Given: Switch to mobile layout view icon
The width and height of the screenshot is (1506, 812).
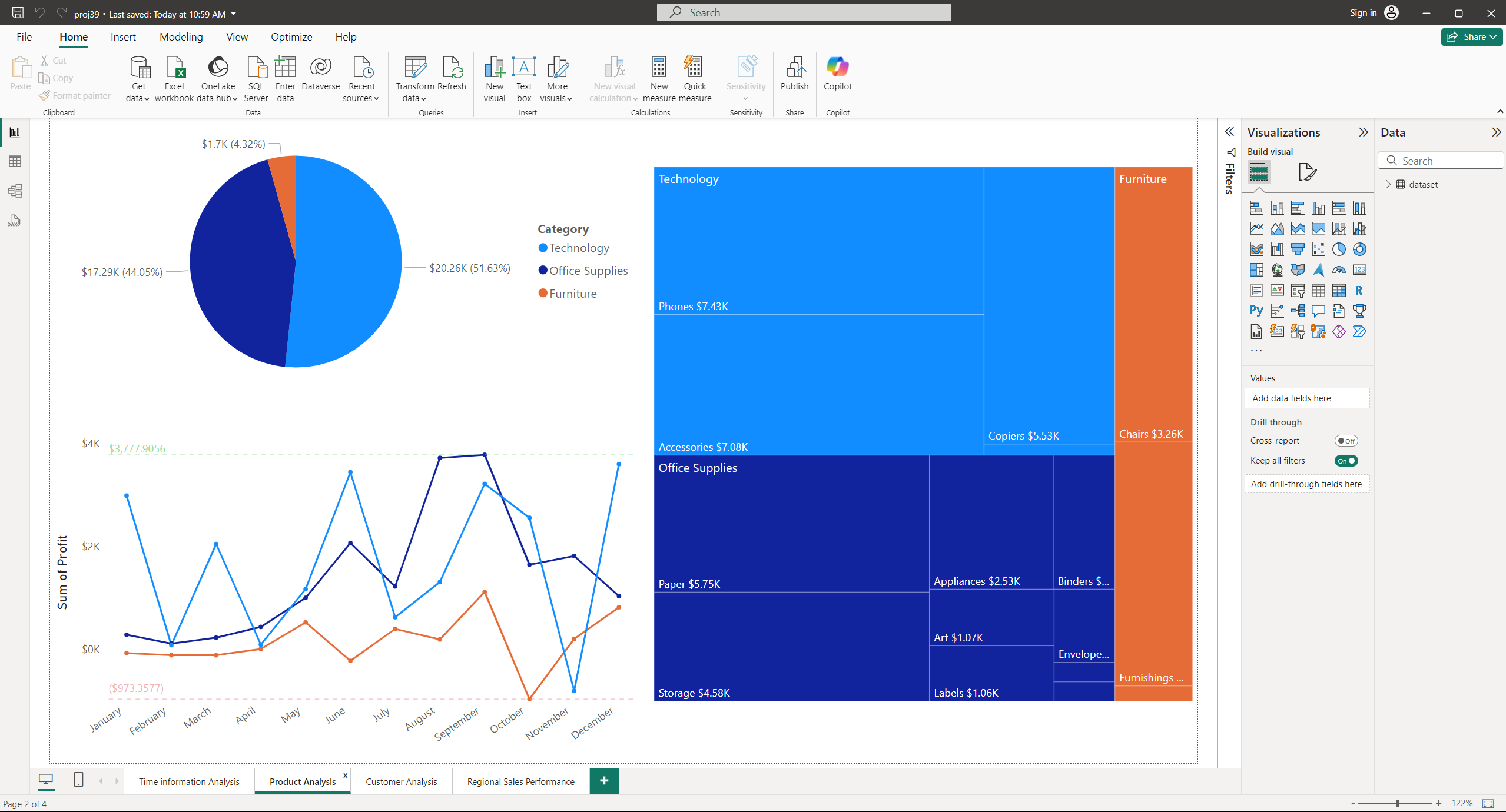Looking at the screenshot, I should [78, 780].
